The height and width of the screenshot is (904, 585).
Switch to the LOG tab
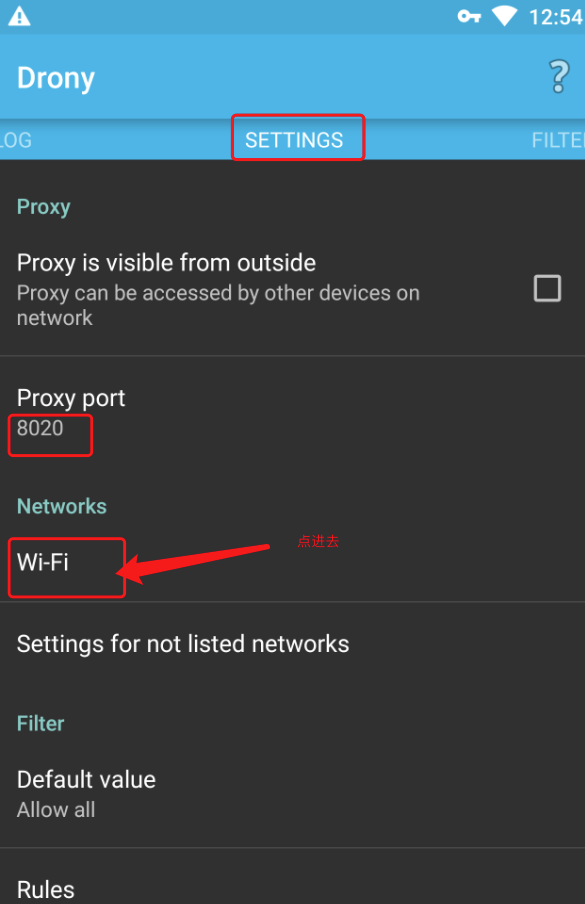(x=14, y=140)
